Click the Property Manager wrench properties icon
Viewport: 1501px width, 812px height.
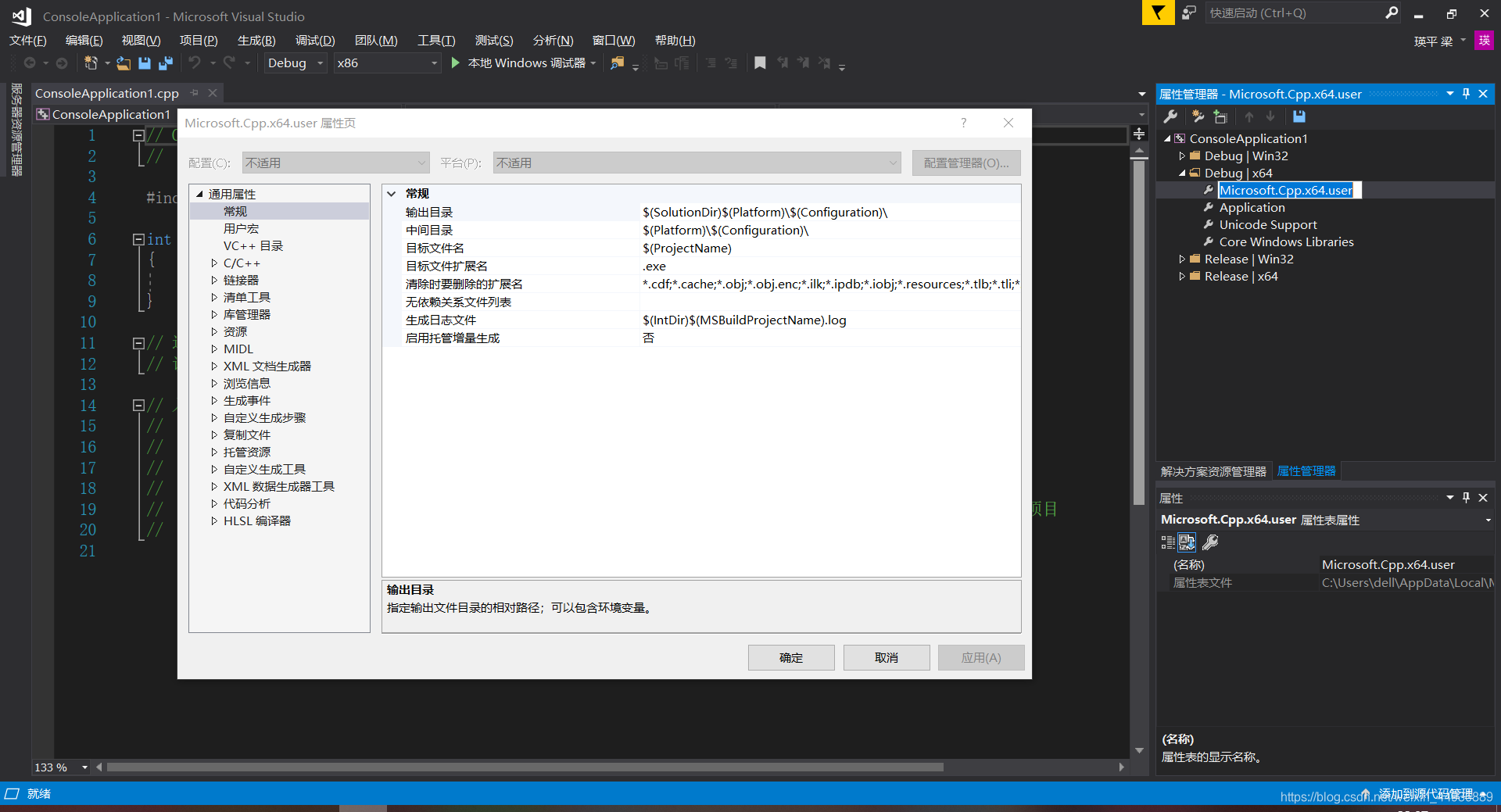1170,116
